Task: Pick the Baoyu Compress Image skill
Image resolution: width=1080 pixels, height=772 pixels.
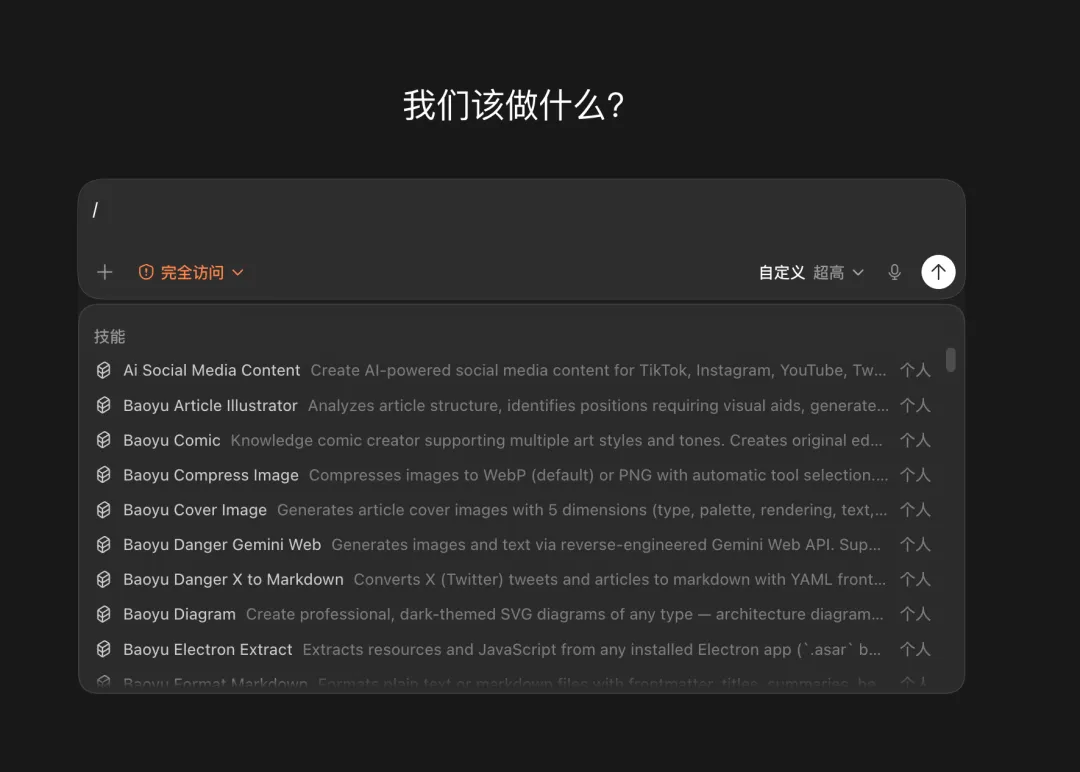Action: click(x=513, y=474)
